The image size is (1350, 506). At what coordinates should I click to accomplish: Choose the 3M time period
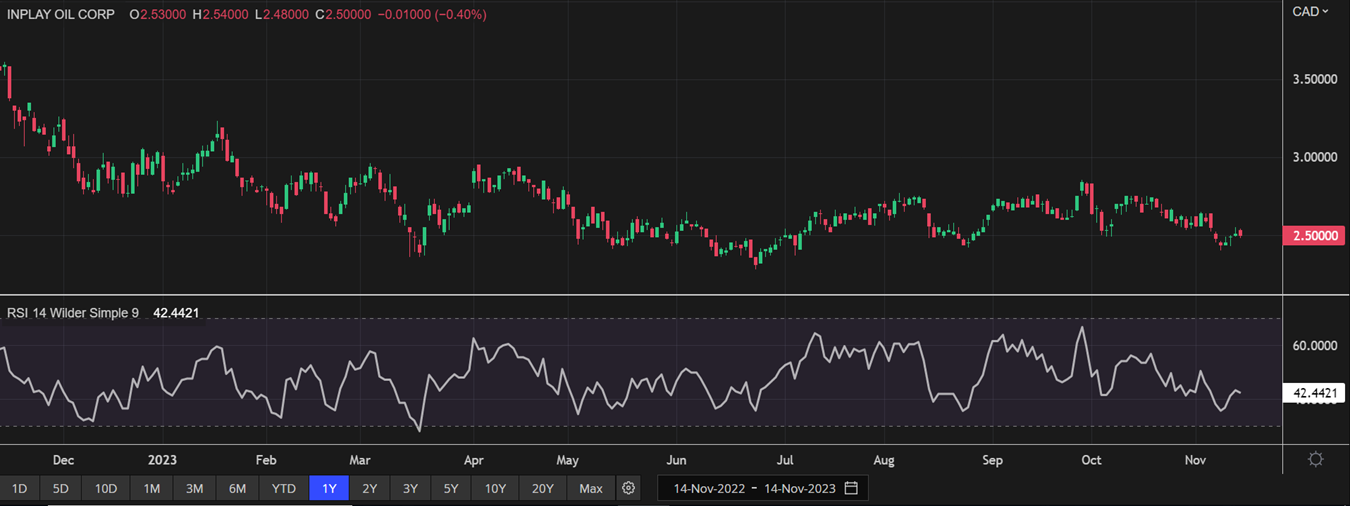click(194, 488)
